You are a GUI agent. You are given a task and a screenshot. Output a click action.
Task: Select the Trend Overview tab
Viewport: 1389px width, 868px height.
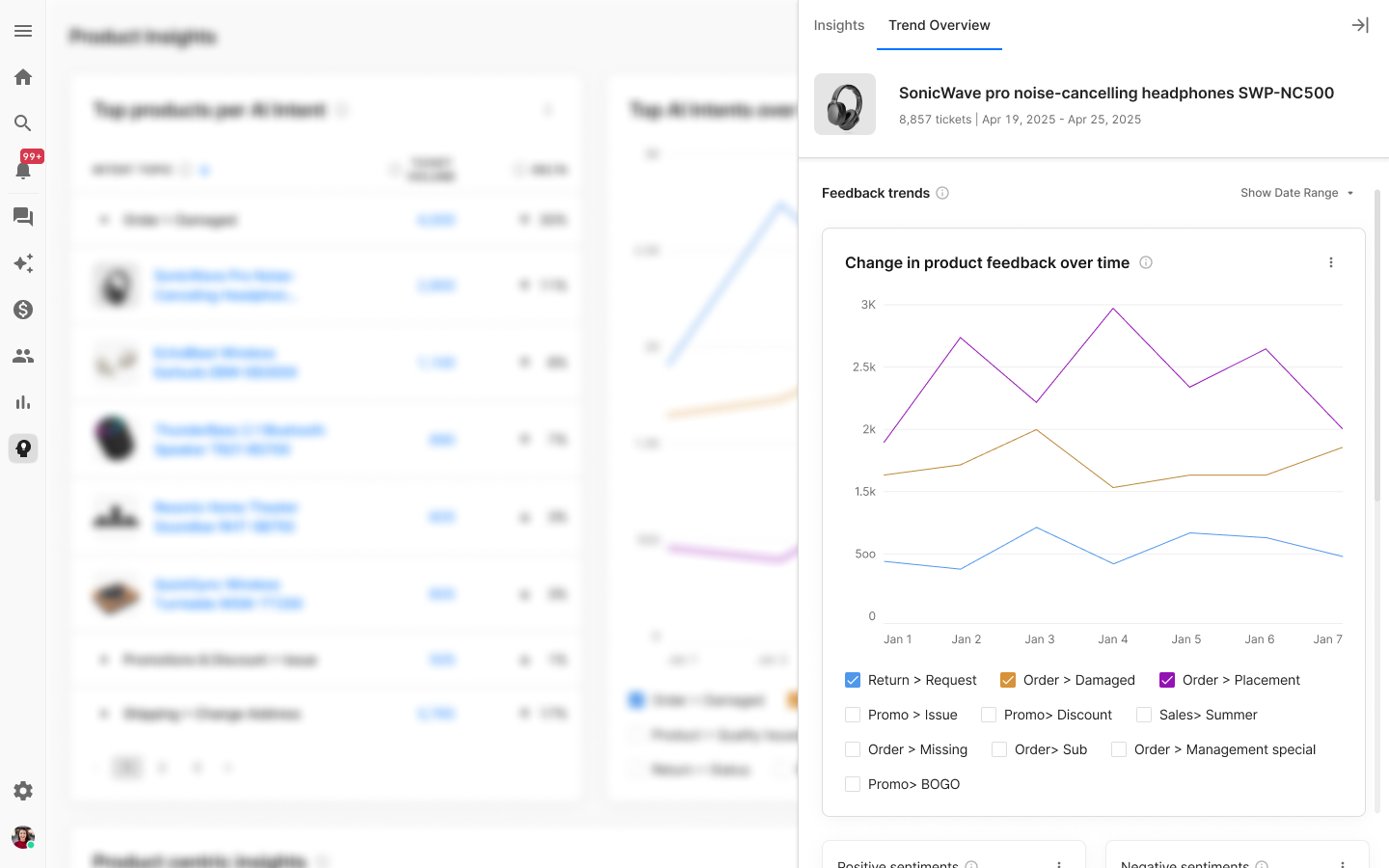[939, 25]
